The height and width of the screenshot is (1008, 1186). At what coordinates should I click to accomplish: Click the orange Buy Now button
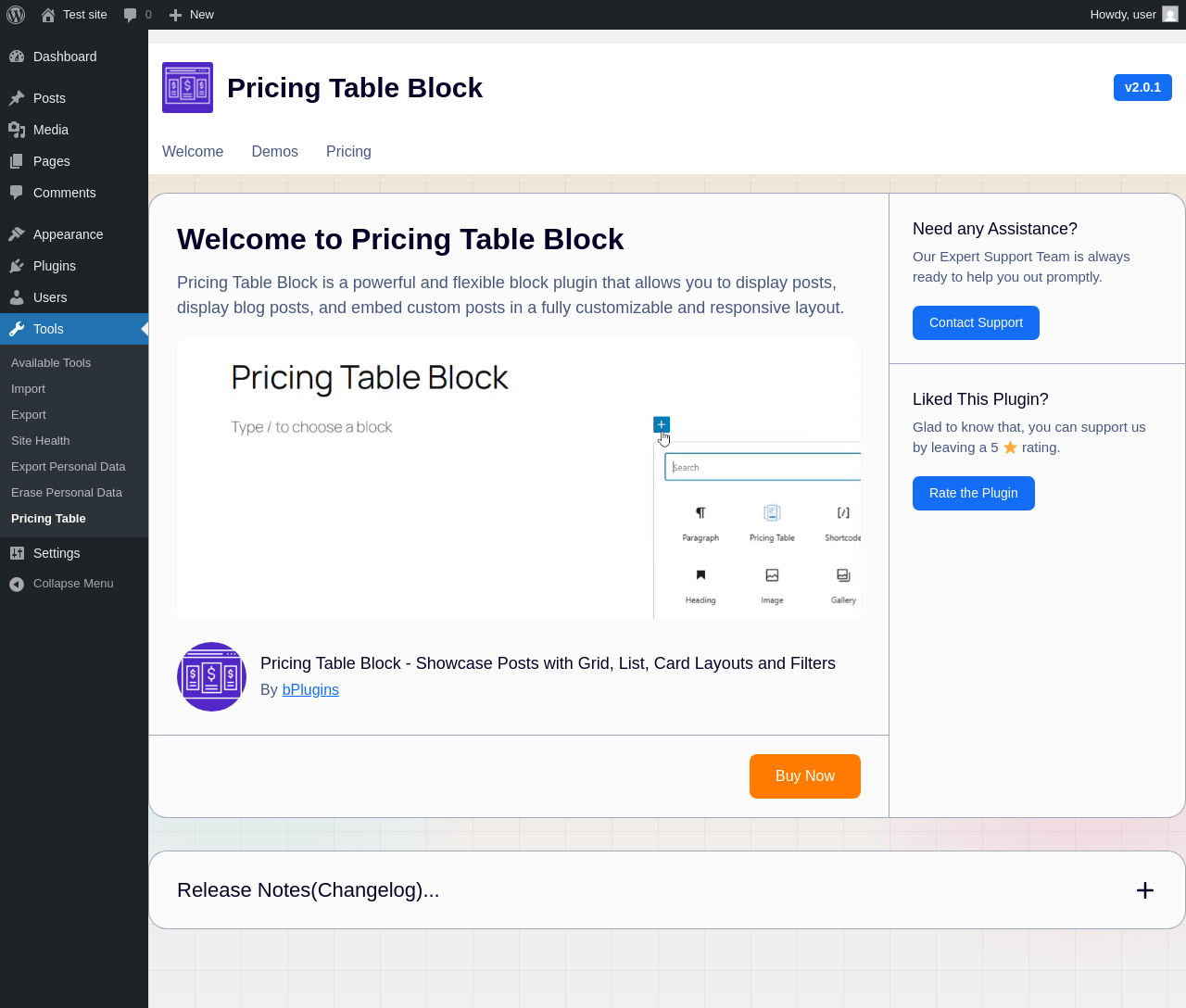pyautogui.click(x=804, y=776)
